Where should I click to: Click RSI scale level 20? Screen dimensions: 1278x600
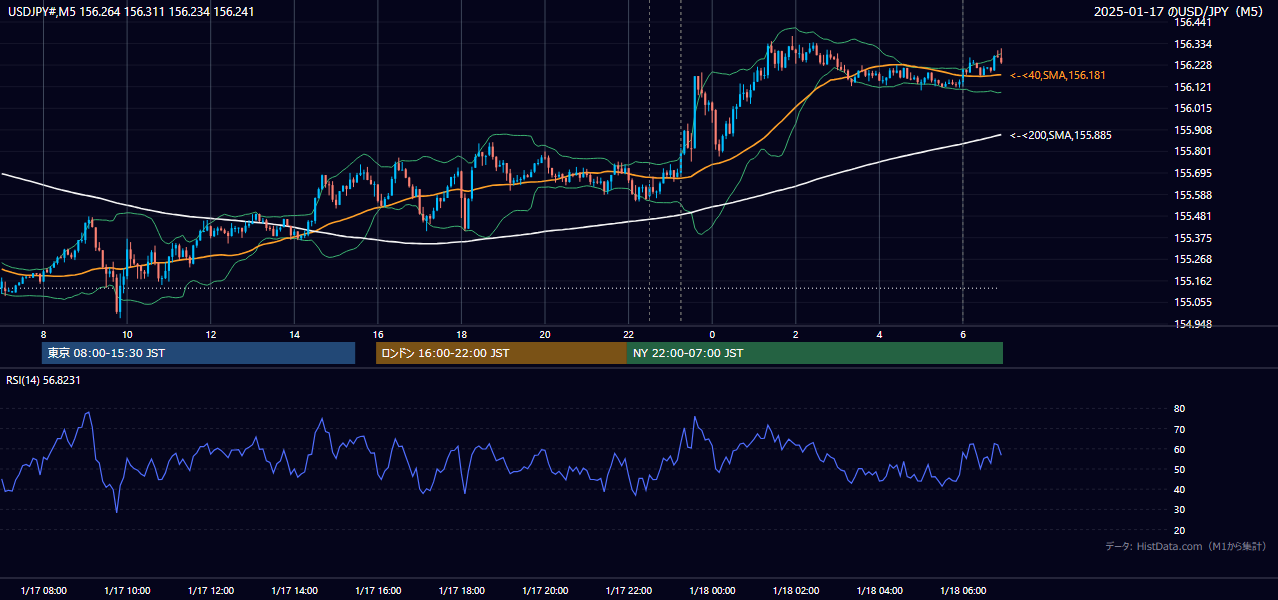pos(1180,530)
